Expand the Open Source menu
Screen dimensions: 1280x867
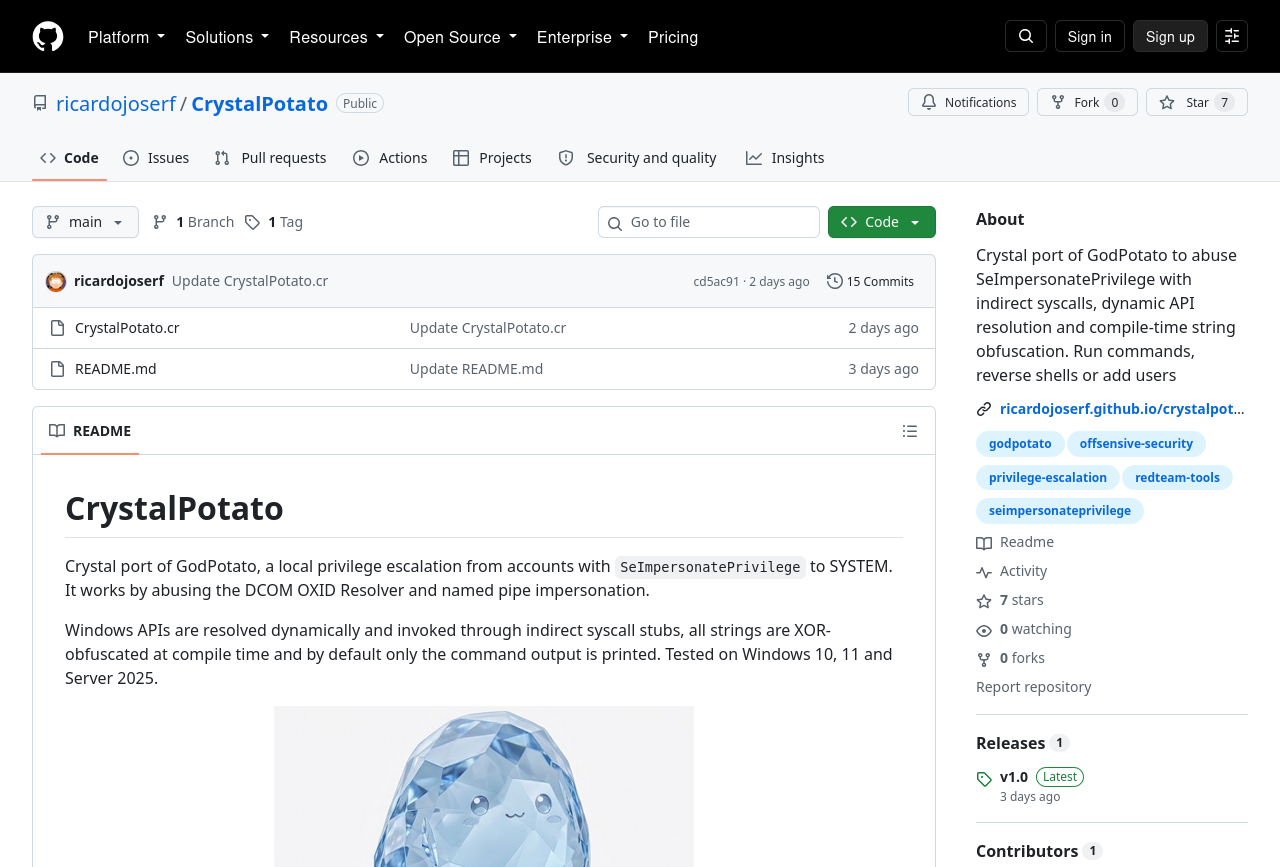tap(461, 37)
